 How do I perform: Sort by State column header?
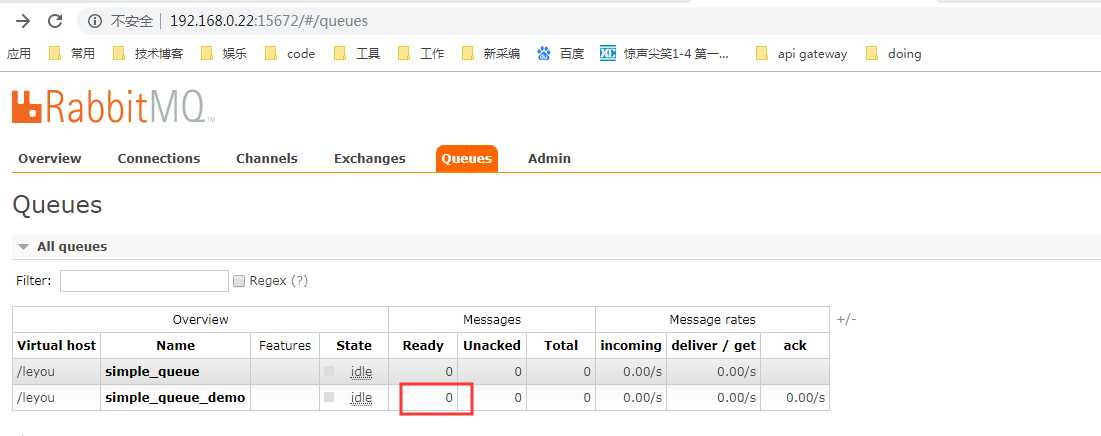pyautogui.click(x=354, y=345)
